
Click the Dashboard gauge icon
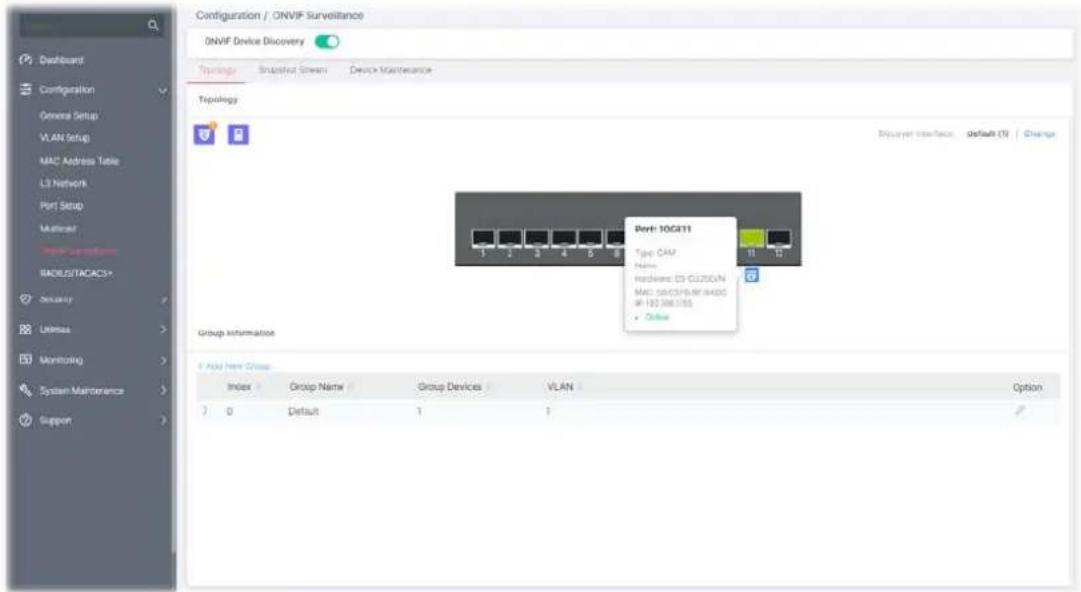[x=26, y=59]
